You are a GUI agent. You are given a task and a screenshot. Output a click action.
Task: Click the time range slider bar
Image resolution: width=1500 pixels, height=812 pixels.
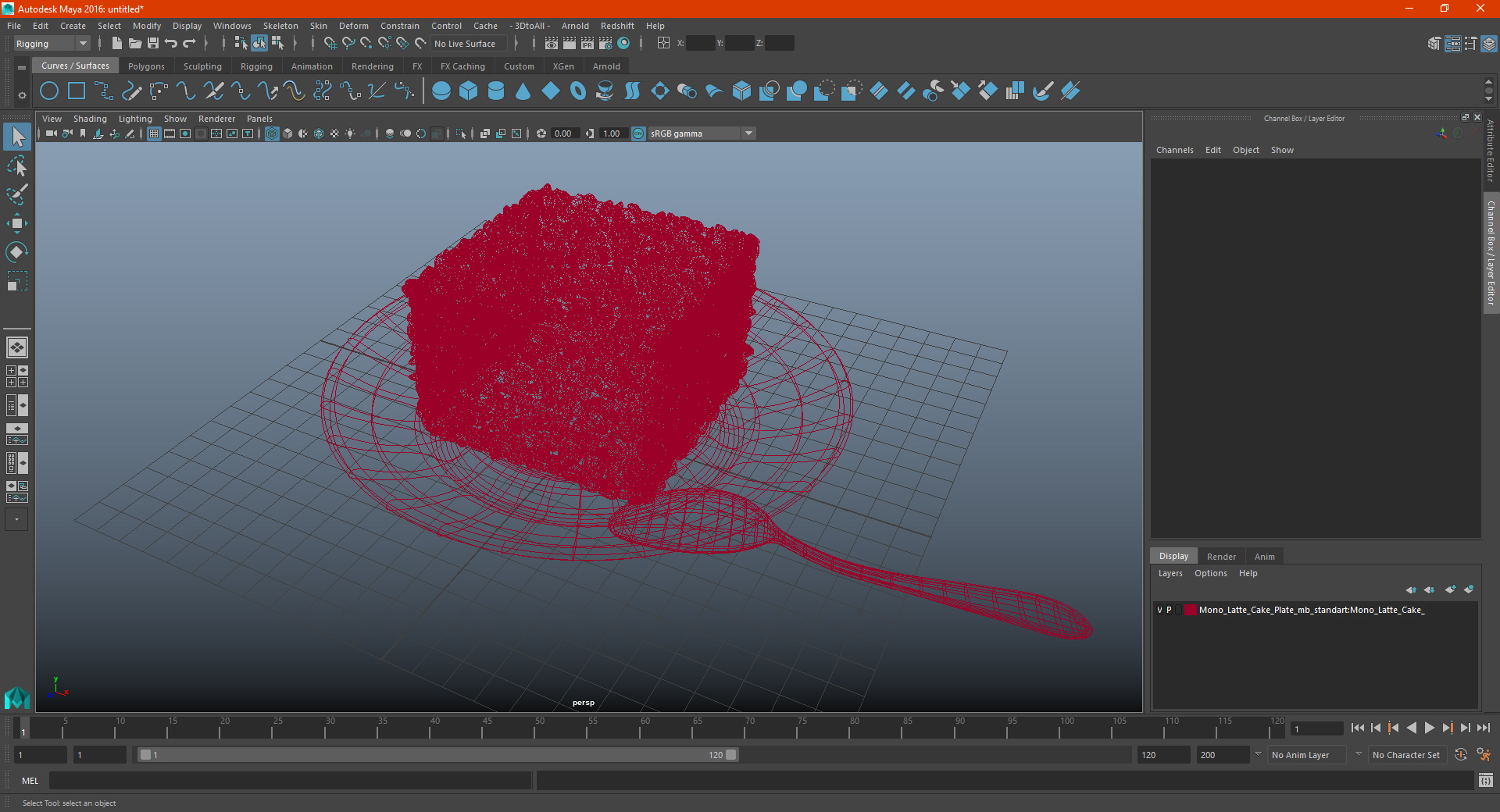[x=437, y=755]
